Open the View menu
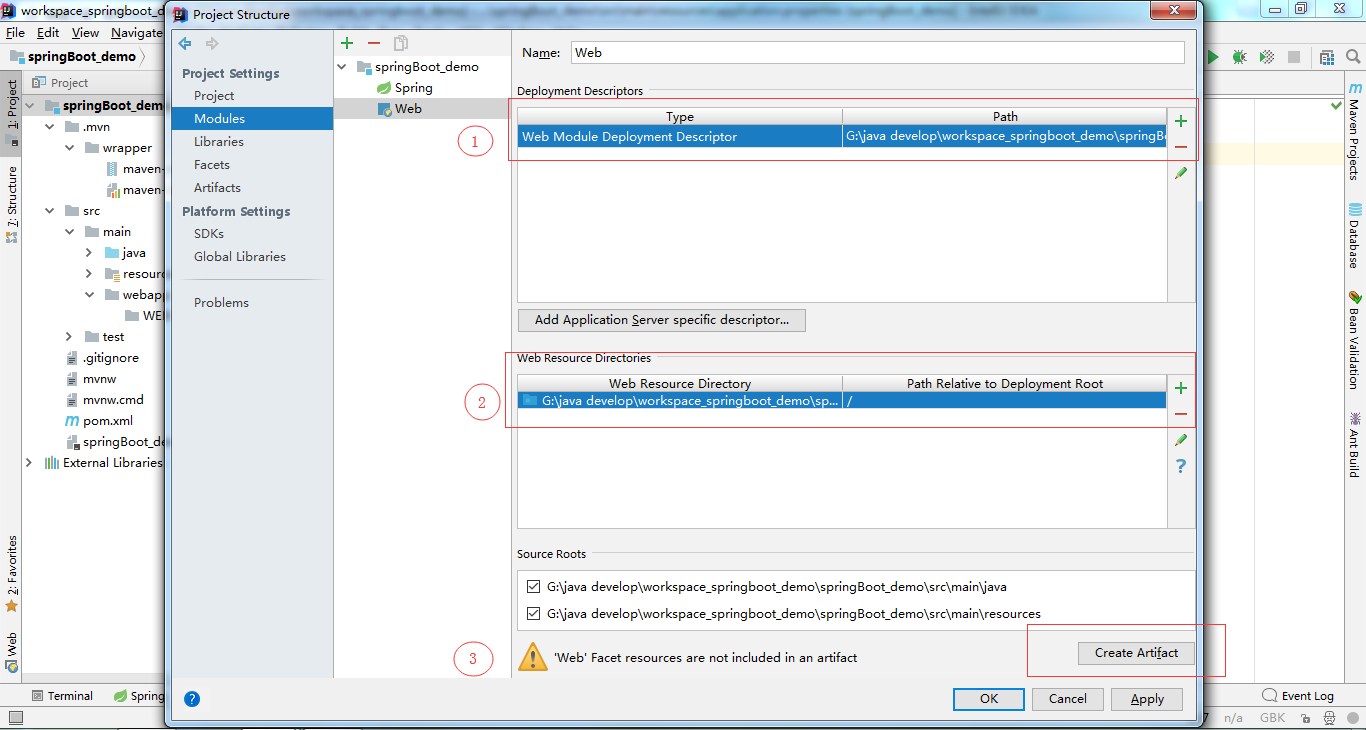1366x730 pixels. pos(85,33)
